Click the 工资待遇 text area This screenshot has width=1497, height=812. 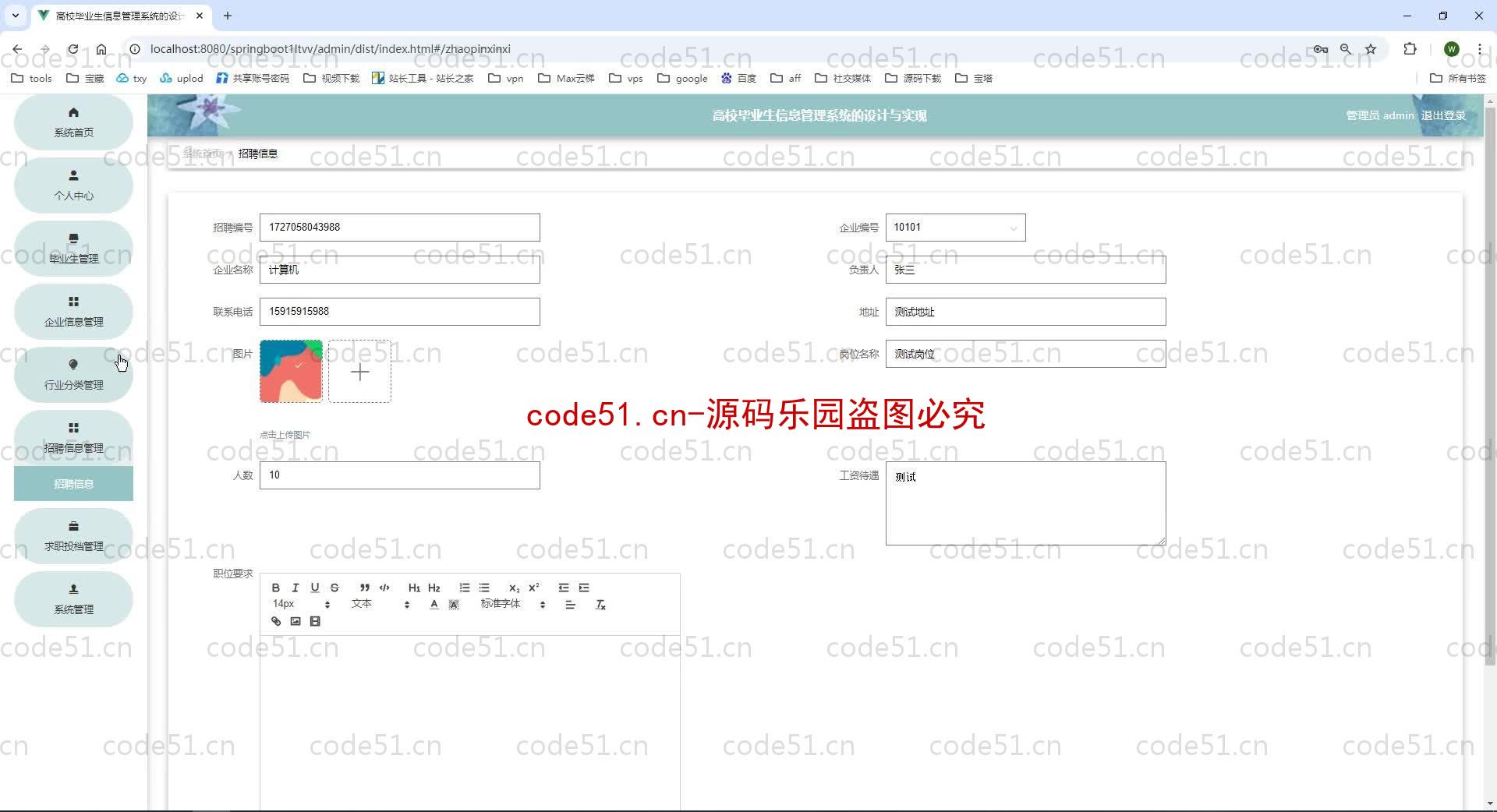point(1025,503)
